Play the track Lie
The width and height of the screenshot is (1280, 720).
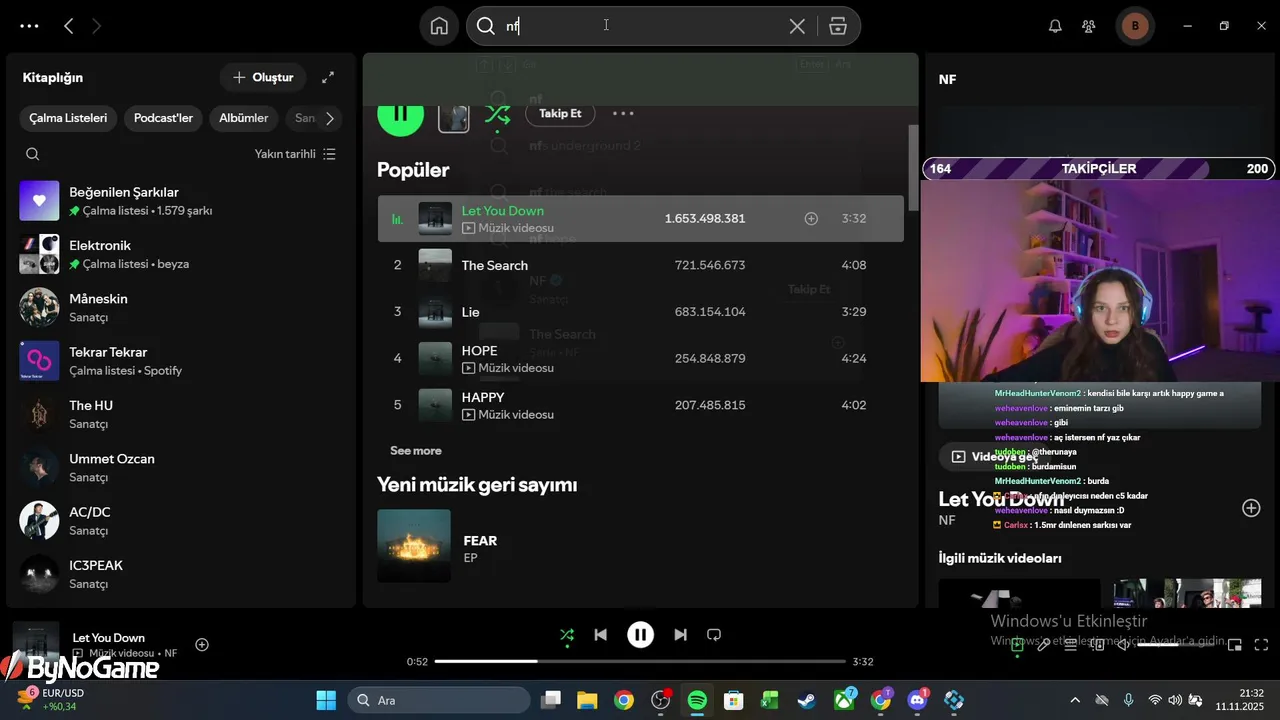[640, 312]
